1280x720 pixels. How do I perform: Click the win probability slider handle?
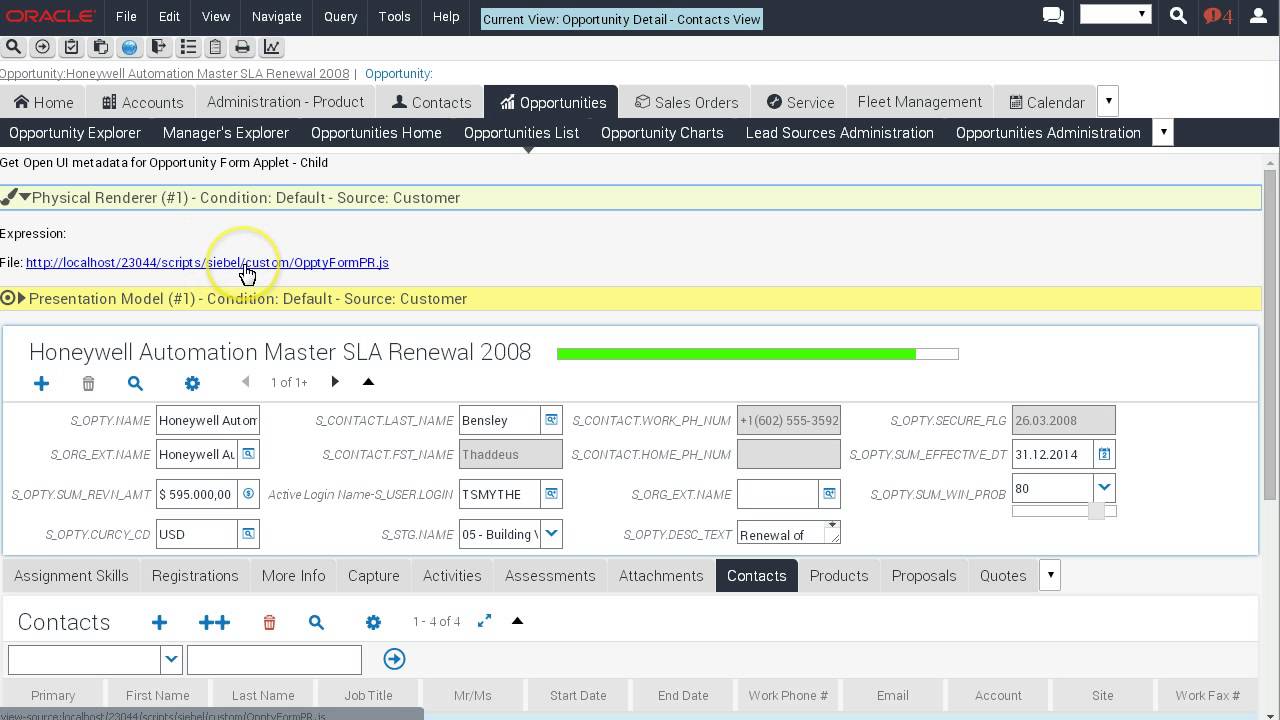point(1096,511)
